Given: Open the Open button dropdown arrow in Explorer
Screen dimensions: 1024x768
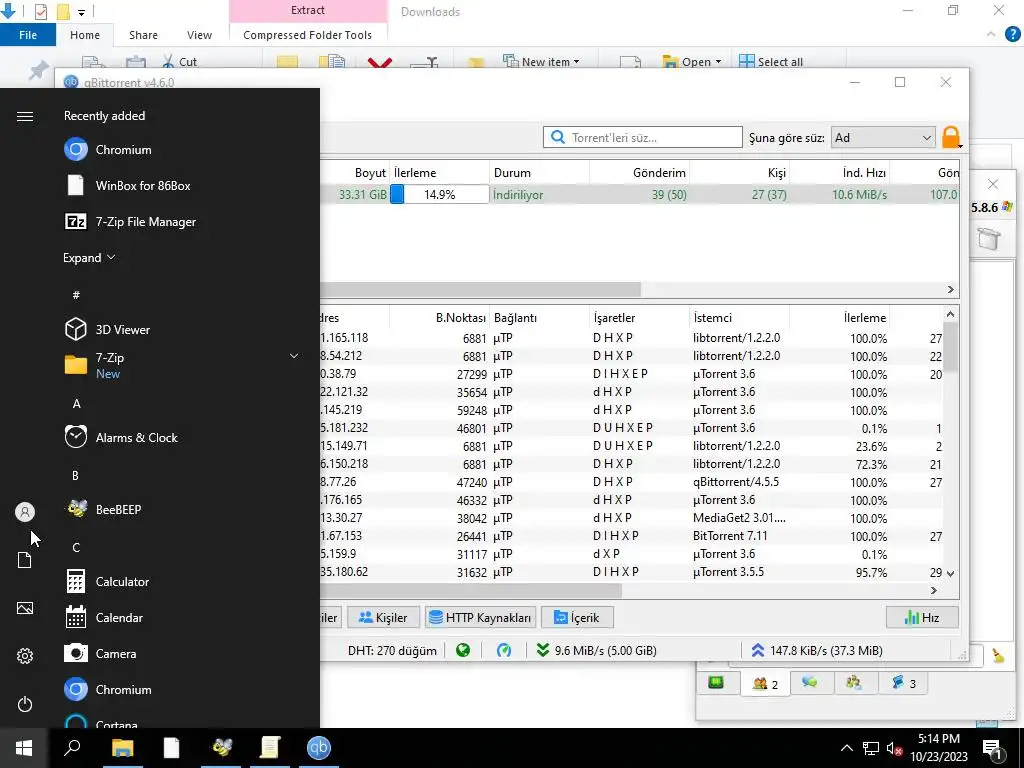Looking at the screenshot, I should (x=718, y=61).
